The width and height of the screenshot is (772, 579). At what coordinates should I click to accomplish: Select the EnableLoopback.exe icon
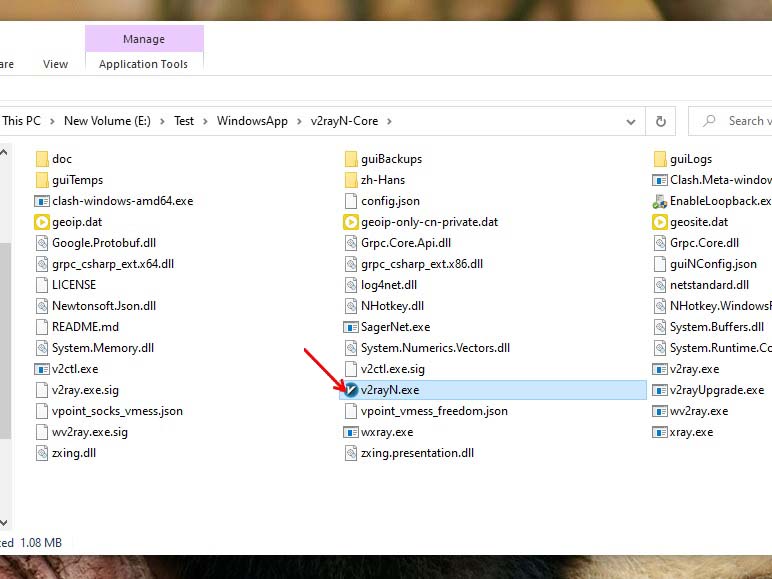click(660, 201)
